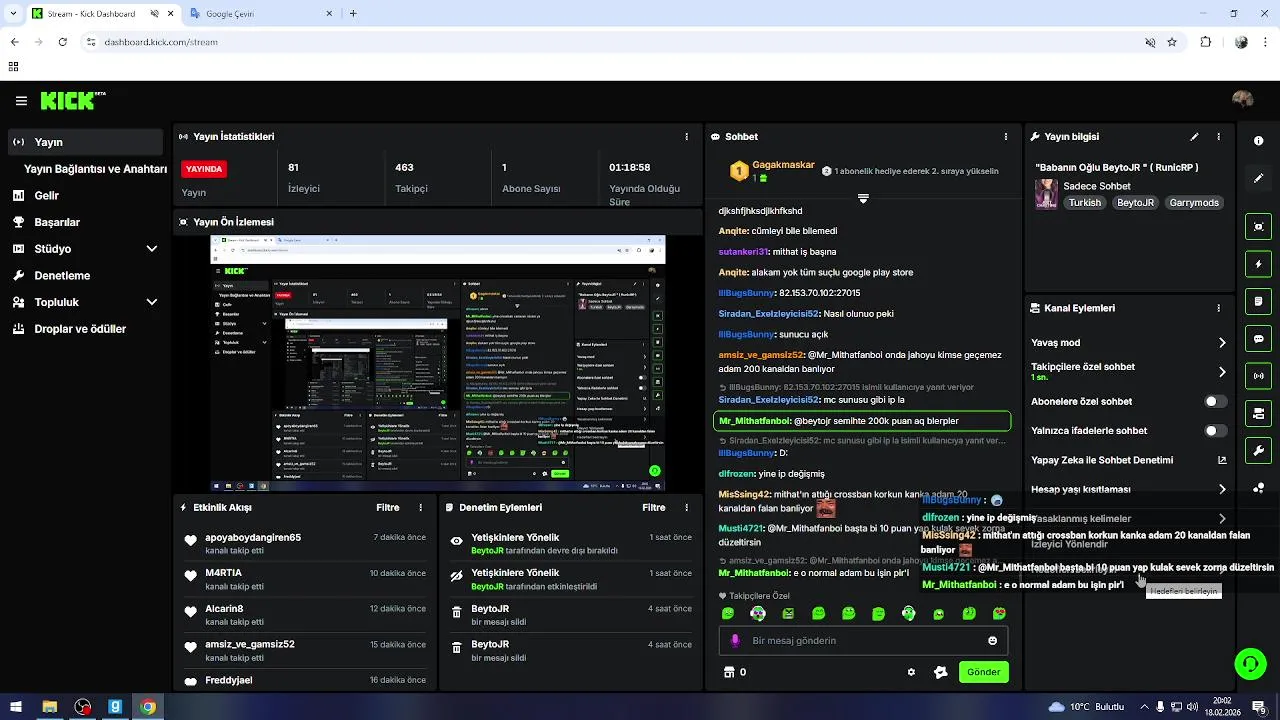Open Filtre in Denetim Eylemleri panel
Image resolution: width=1280 pixels, height=720 pixels.
click(x=654, y=508)
